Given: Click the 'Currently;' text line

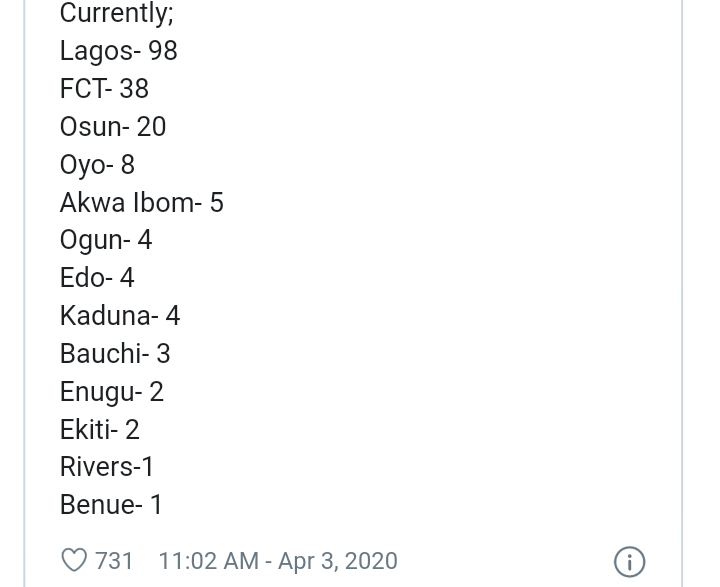Looking at the screenshot, I should [116, 14].
